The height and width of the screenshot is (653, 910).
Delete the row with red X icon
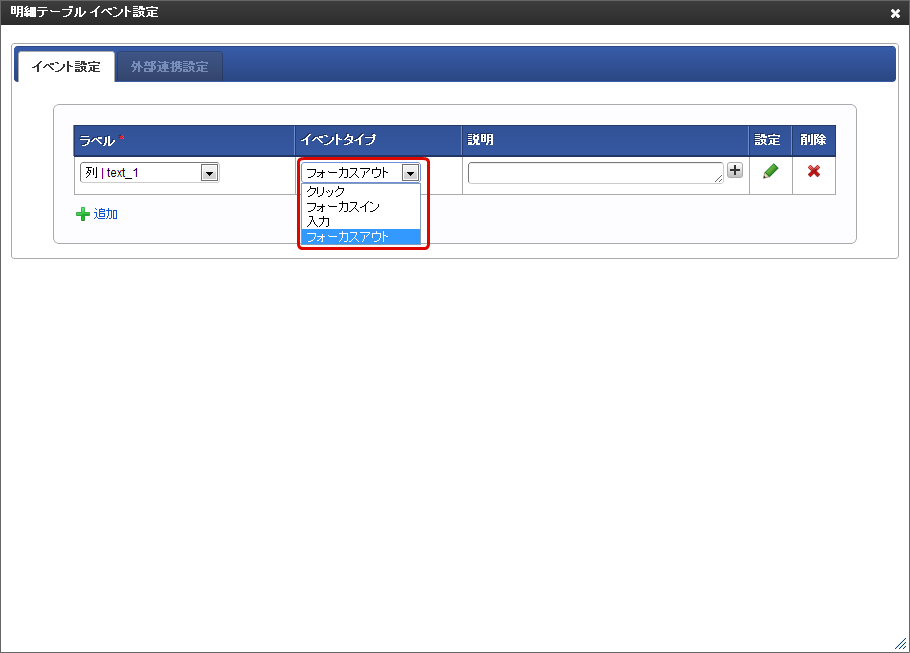click(814, 171)
